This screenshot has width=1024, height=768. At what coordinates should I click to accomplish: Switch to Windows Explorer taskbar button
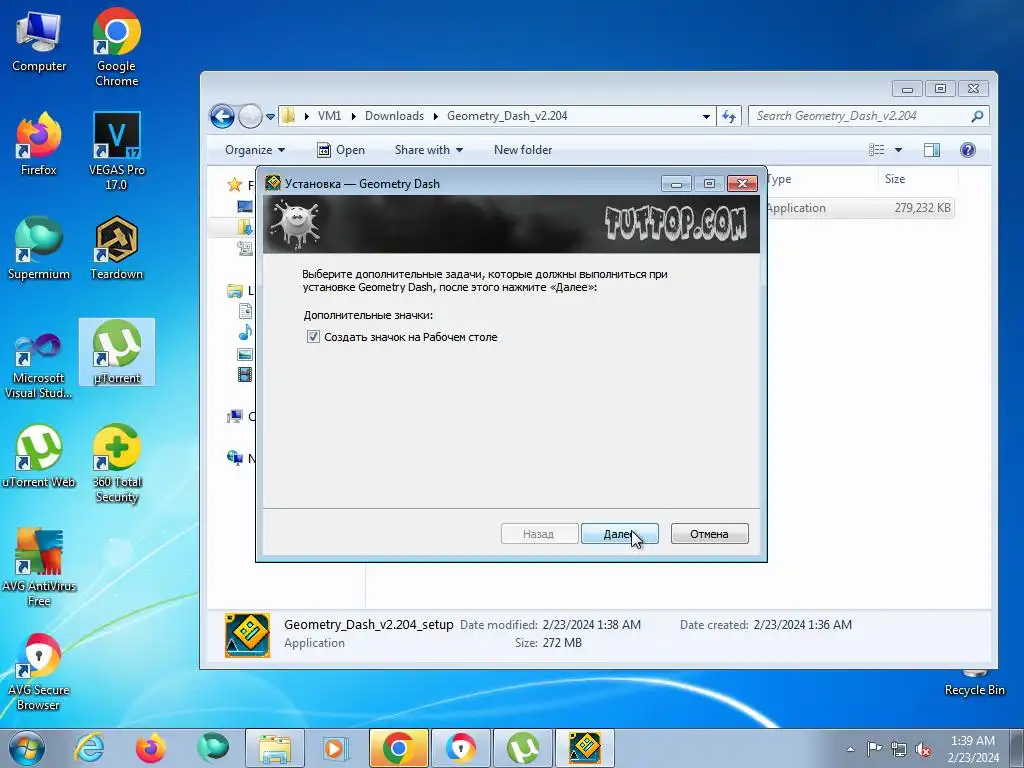pos(275,748)
